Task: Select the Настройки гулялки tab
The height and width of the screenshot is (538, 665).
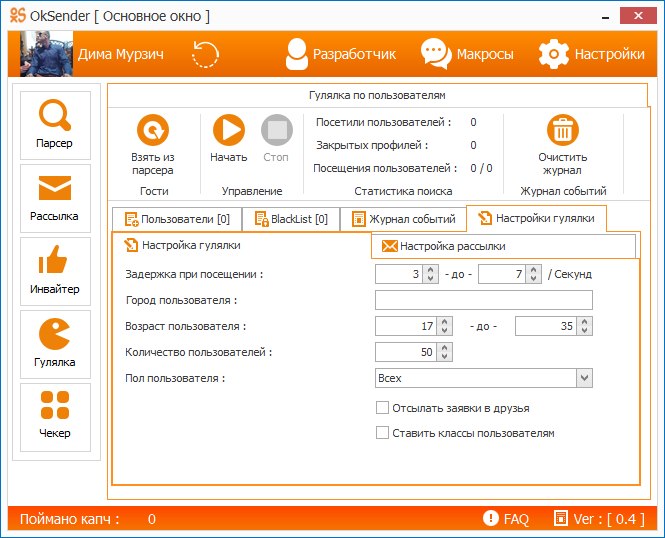Action: [x=536, y=218]
